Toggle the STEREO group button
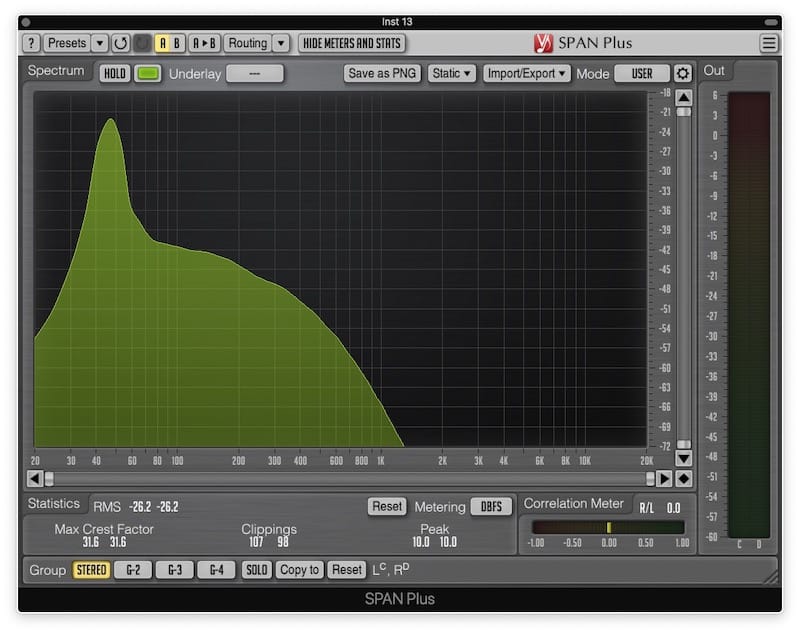Image resolution: width=800 pixels, height=633 pixels. [x=91, y=570]
